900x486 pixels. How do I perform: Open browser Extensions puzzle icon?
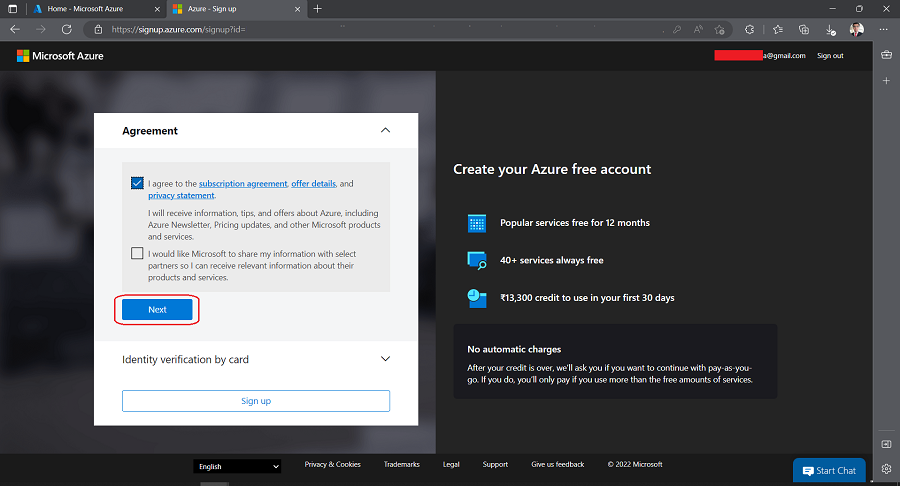coord(751,30)
